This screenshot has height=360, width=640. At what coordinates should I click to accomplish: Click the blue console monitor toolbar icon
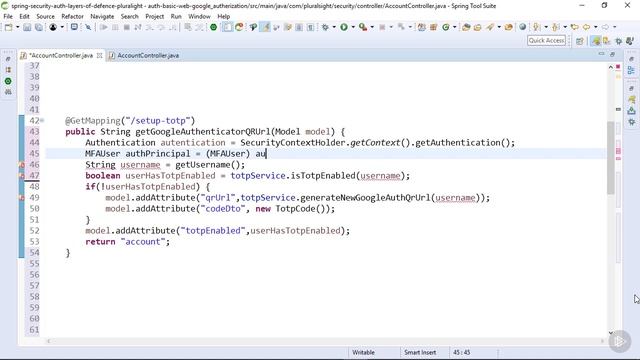[74, 27]
